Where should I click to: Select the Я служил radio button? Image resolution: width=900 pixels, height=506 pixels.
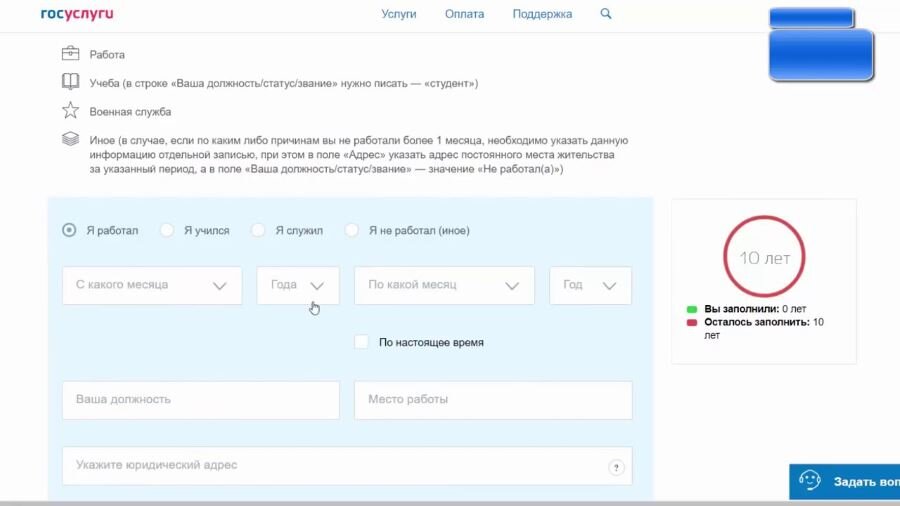tap(258, 230)
